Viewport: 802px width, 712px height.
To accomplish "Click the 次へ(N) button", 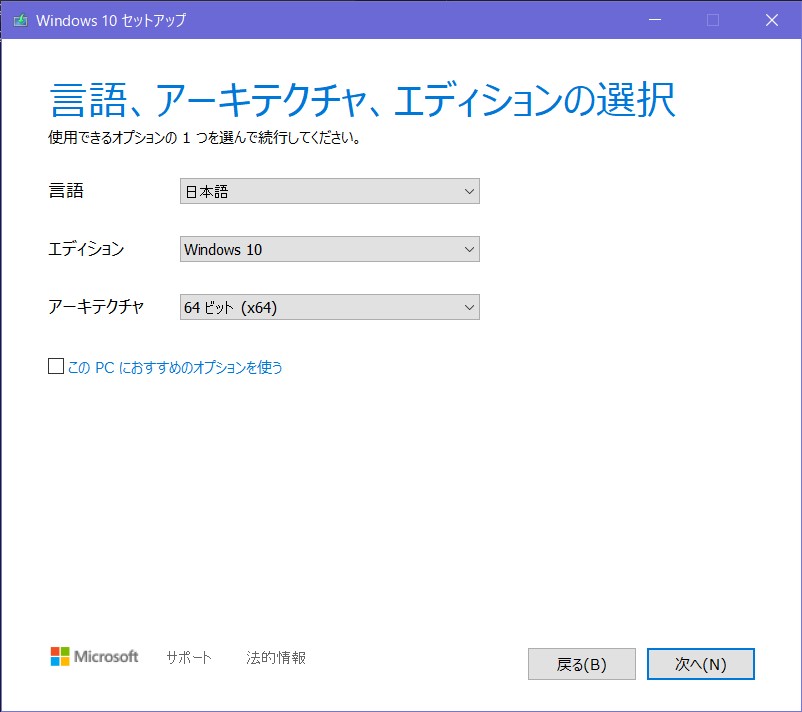I will [x=701, y=664].
